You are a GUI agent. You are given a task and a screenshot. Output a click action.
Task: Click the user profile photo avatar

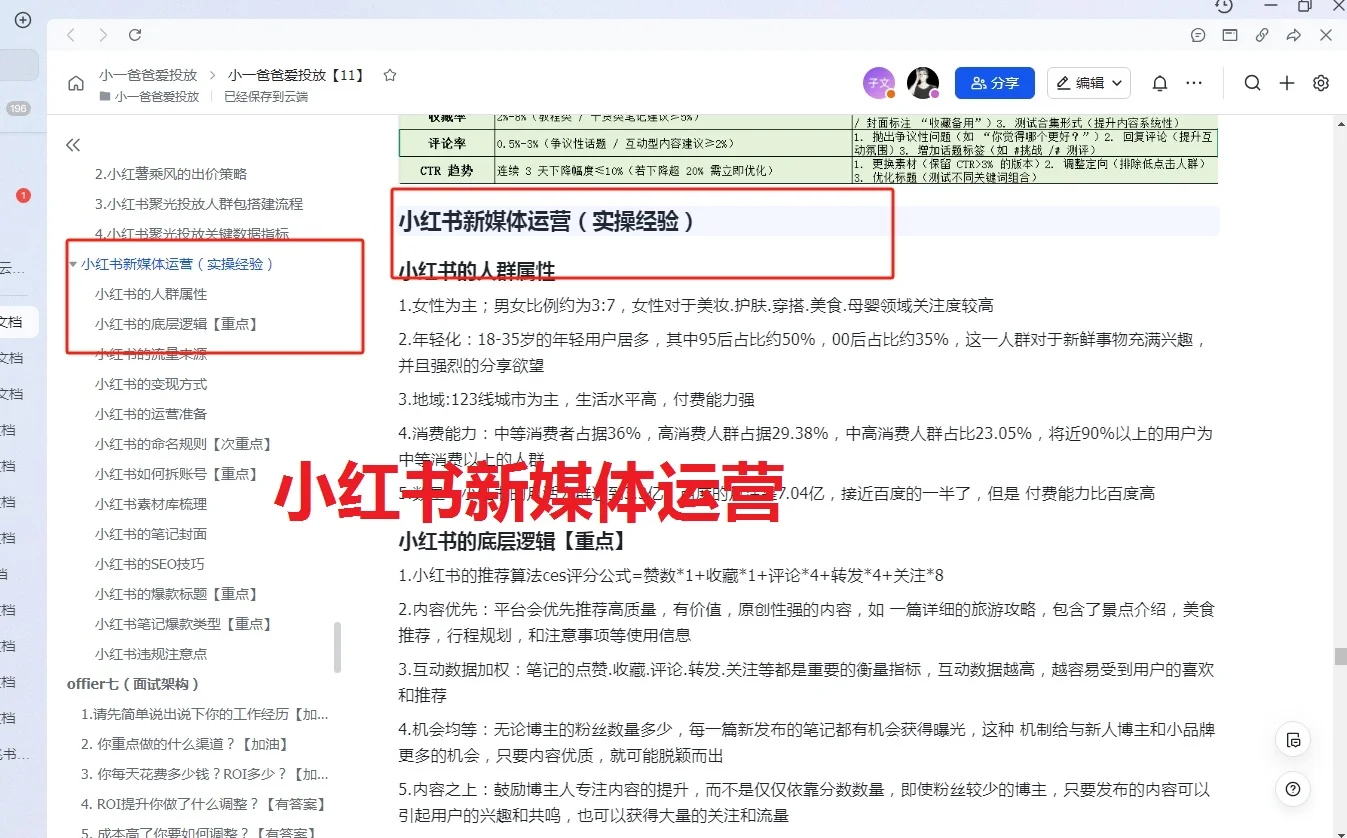[922, 83]
